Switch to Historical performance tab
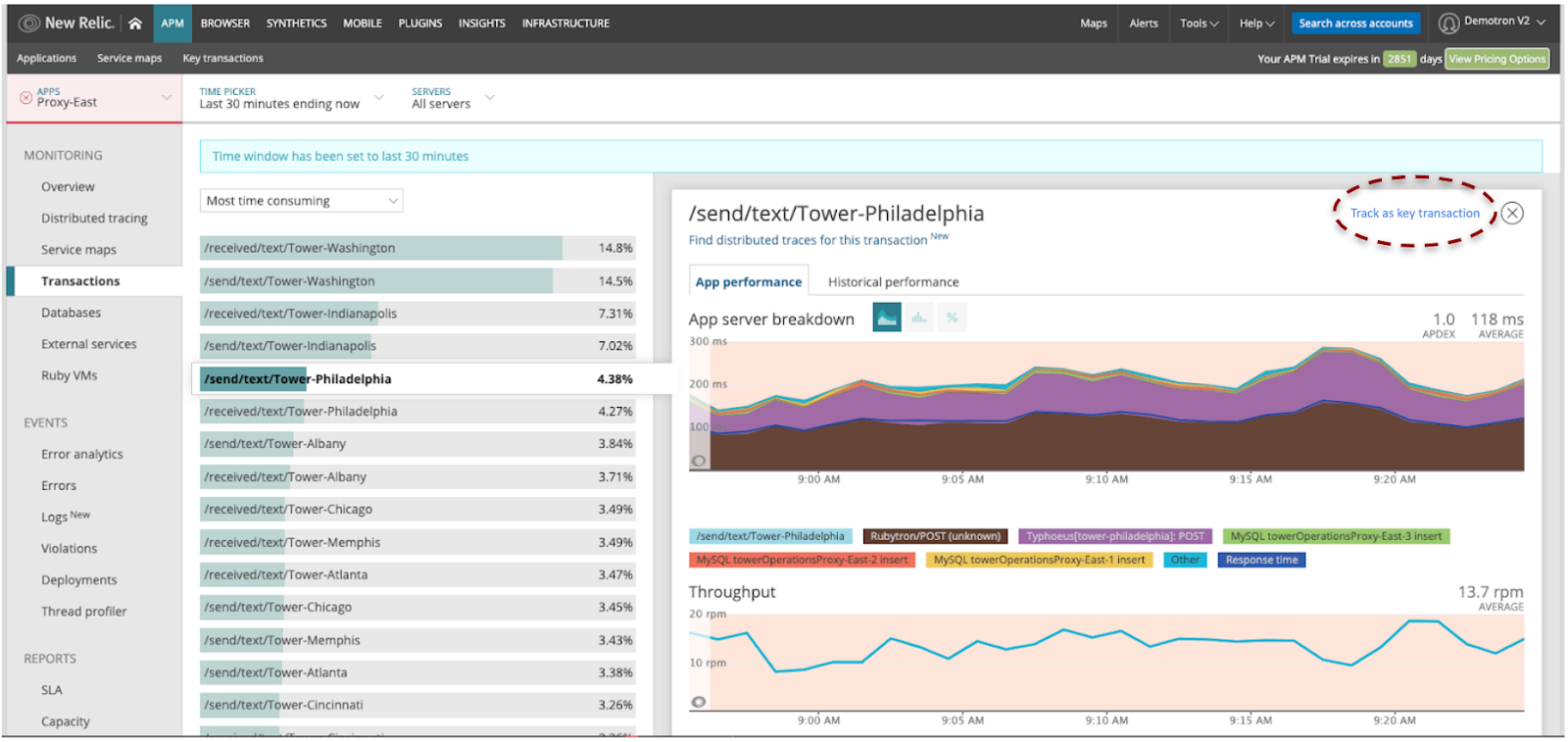 (893, 282)
